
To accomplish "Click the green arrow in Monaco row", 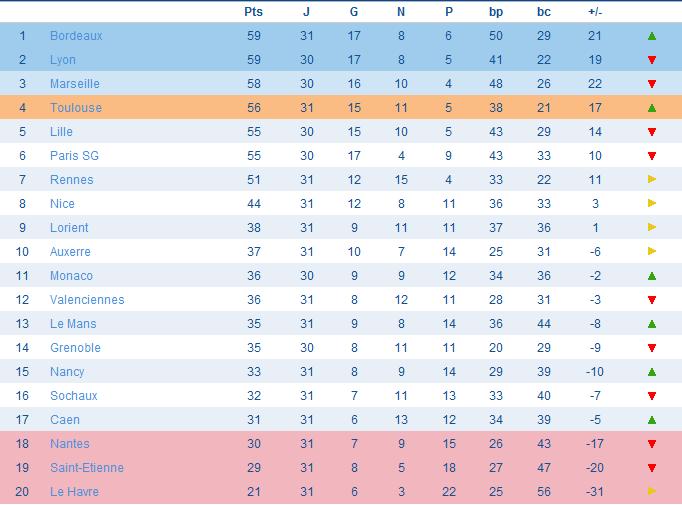I will 652,276.
